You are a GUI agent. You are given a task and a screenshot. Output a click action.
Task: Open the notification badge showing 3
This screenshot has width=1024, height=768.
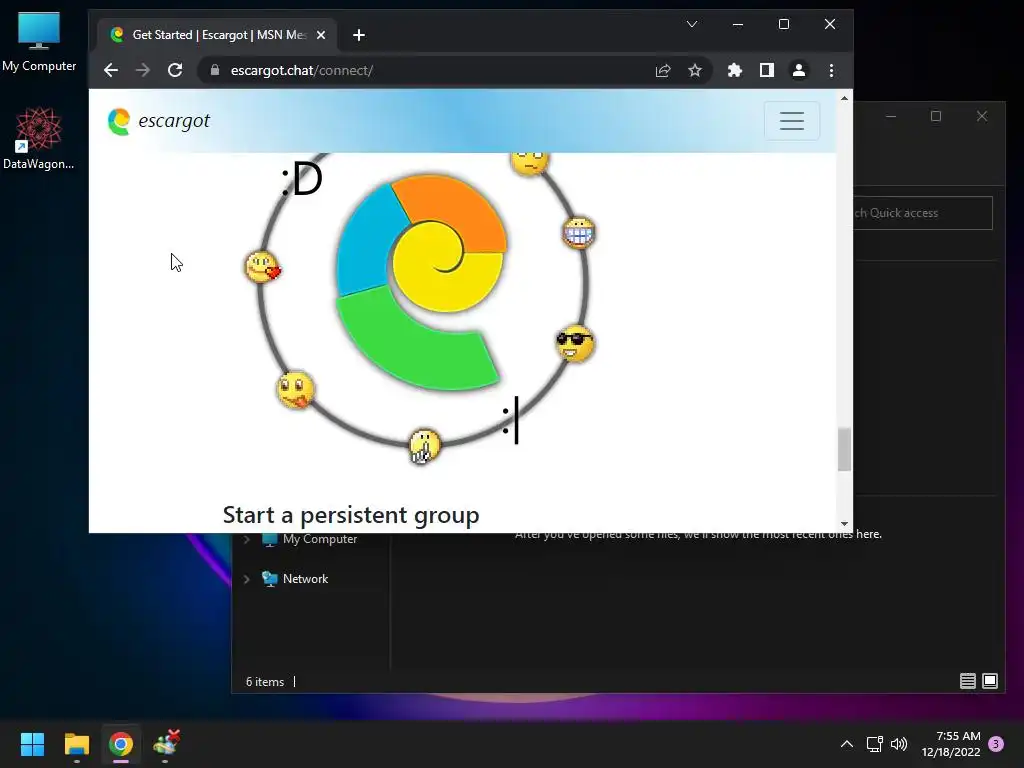pos(996,744)
